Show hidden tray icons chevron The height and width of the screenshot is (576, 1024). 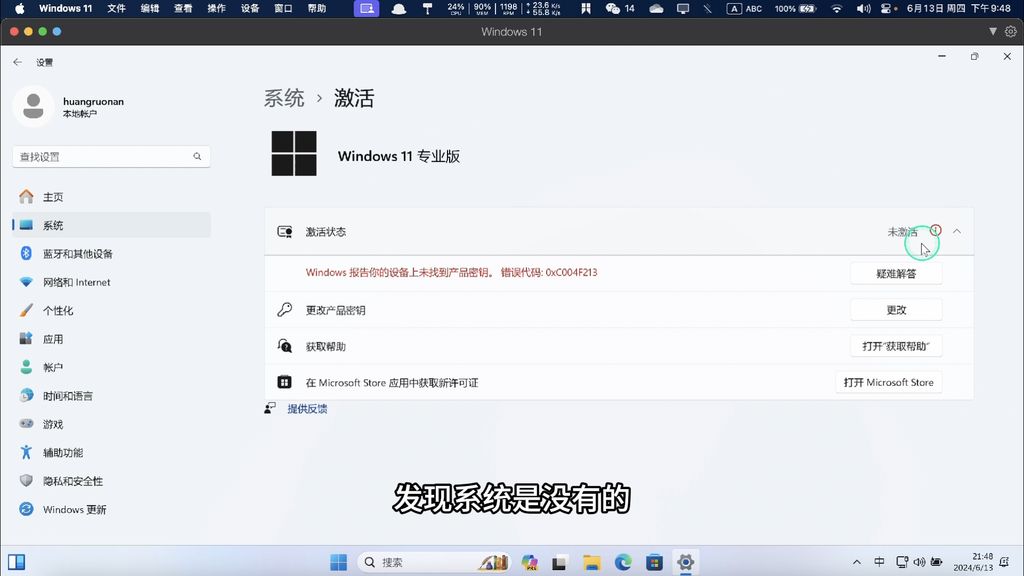(x=857, y=562)
